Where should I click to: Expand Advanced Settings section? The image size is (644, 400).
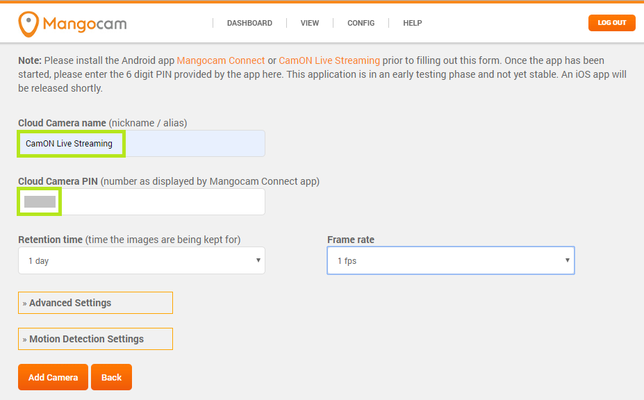click(95, 303)
